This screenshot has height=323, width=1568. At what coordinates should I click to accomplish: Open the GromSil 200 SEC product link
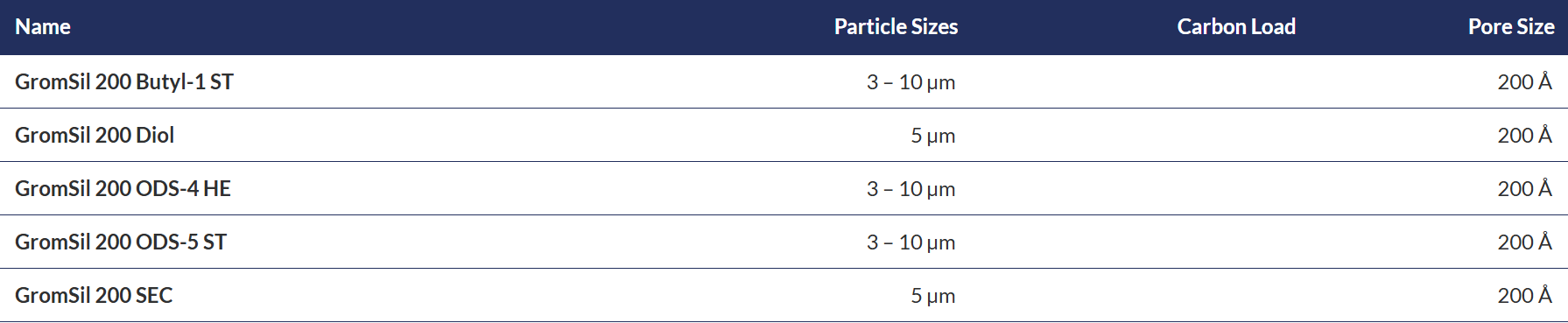[x=94, y=295]
